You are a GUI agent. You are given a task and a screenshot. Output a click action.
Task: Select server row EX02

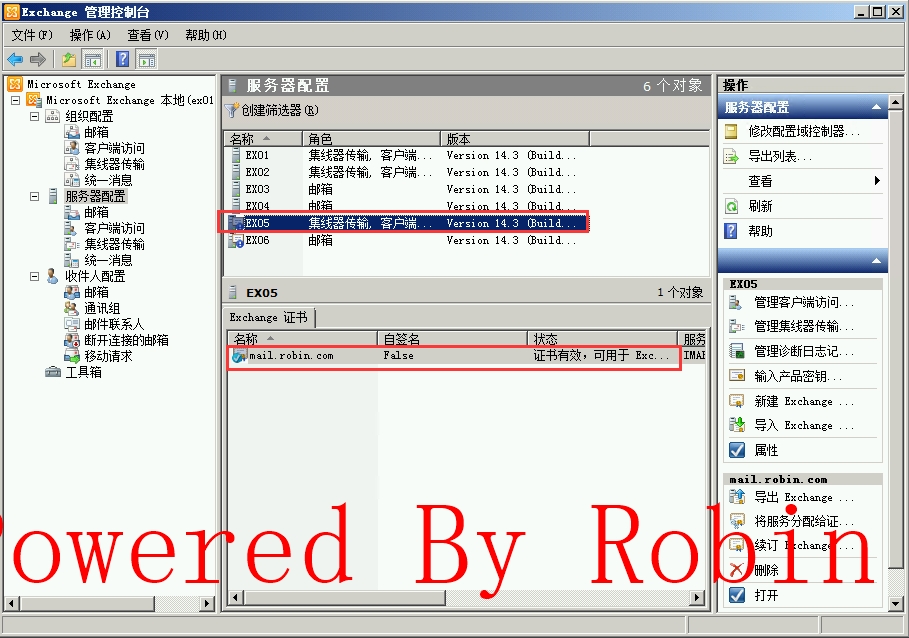[404, 172]
